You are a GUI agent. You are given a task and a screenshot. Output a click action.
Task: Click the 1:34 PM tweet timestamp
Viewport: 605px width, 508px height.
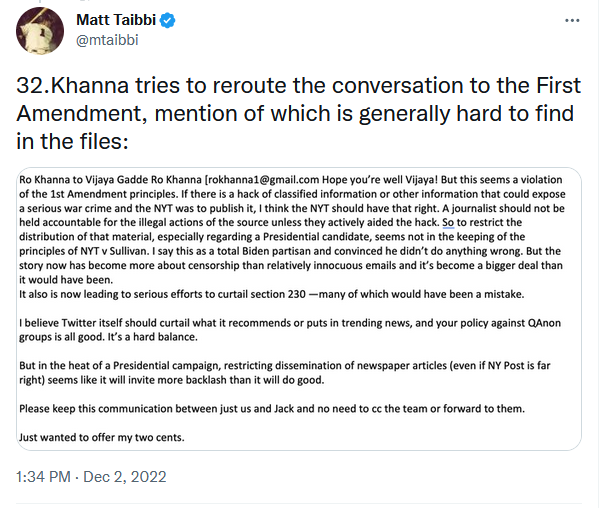point(43,477)
